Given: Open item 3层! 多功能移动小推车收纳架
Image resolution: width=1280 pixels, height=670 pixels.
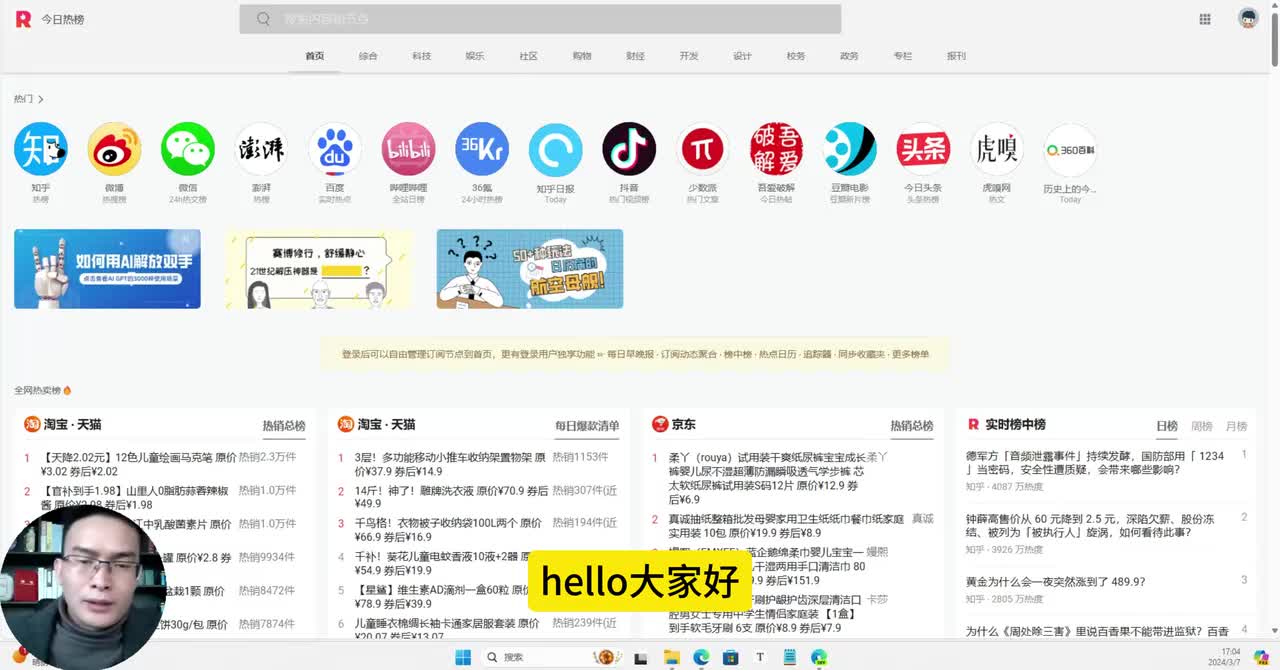Looking at the screenshot, I should (x=450, y=464).
